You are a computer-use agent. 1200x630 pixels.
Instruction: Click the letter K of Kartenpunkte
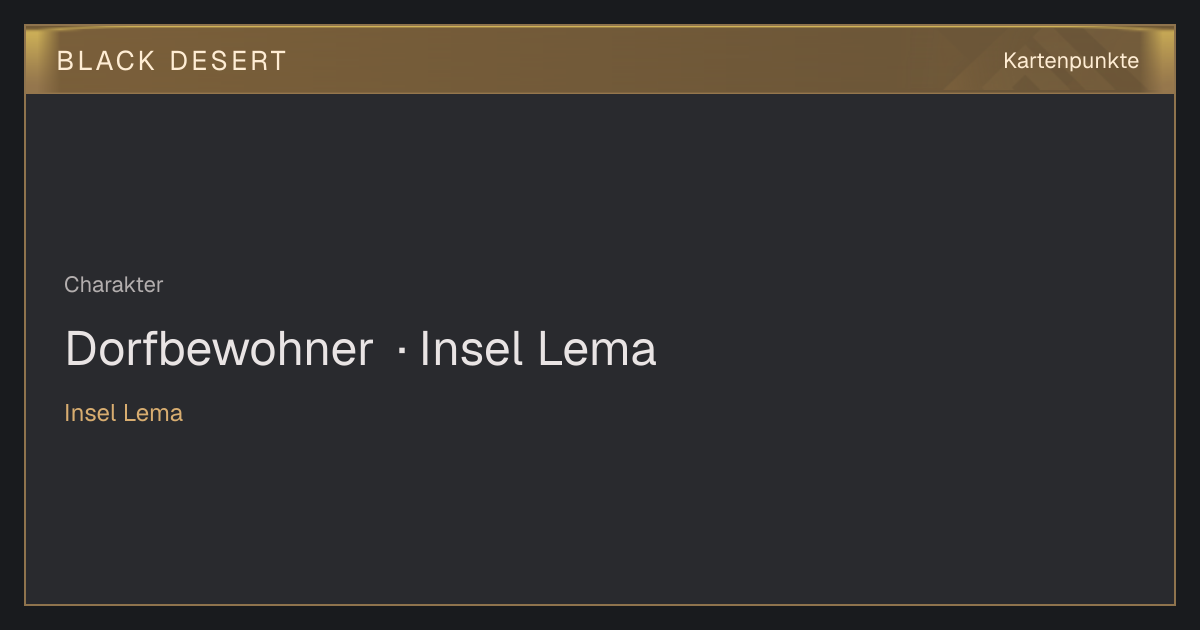click(x=1010, y=61)
